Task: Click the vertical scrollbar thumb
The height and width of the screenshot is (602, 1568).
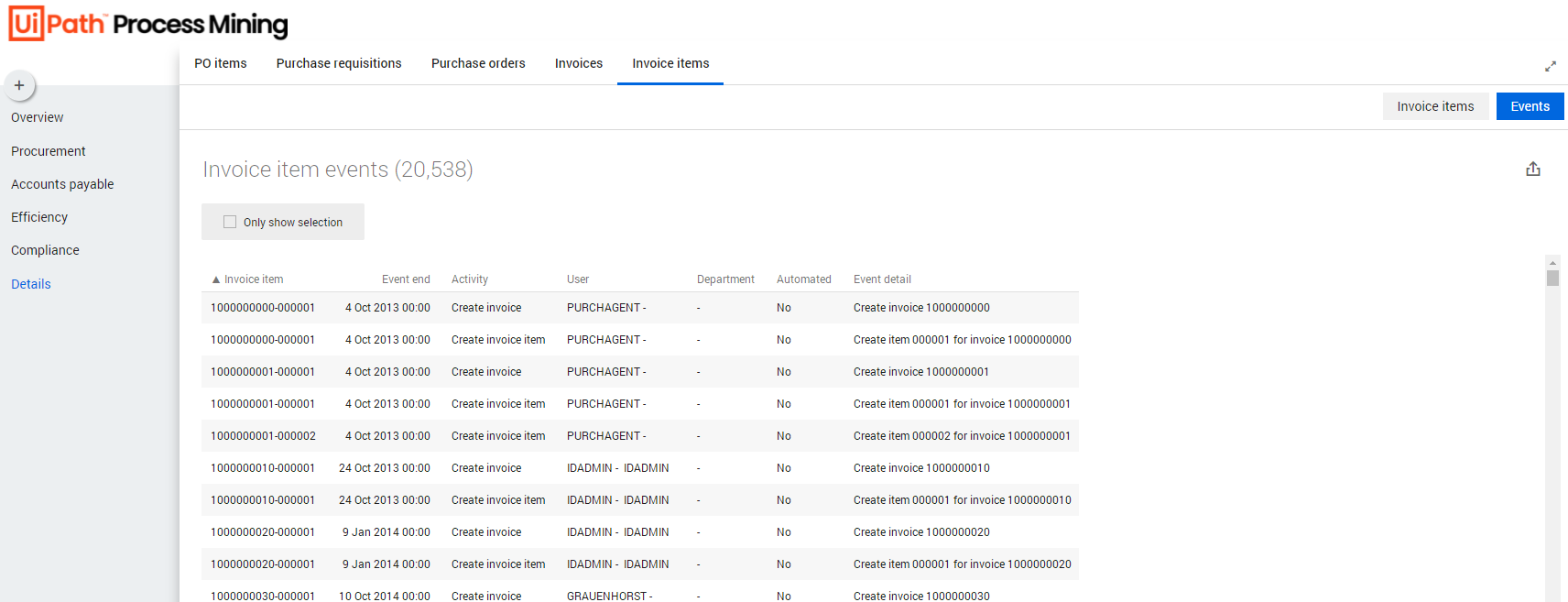Action: point(1552,279)
